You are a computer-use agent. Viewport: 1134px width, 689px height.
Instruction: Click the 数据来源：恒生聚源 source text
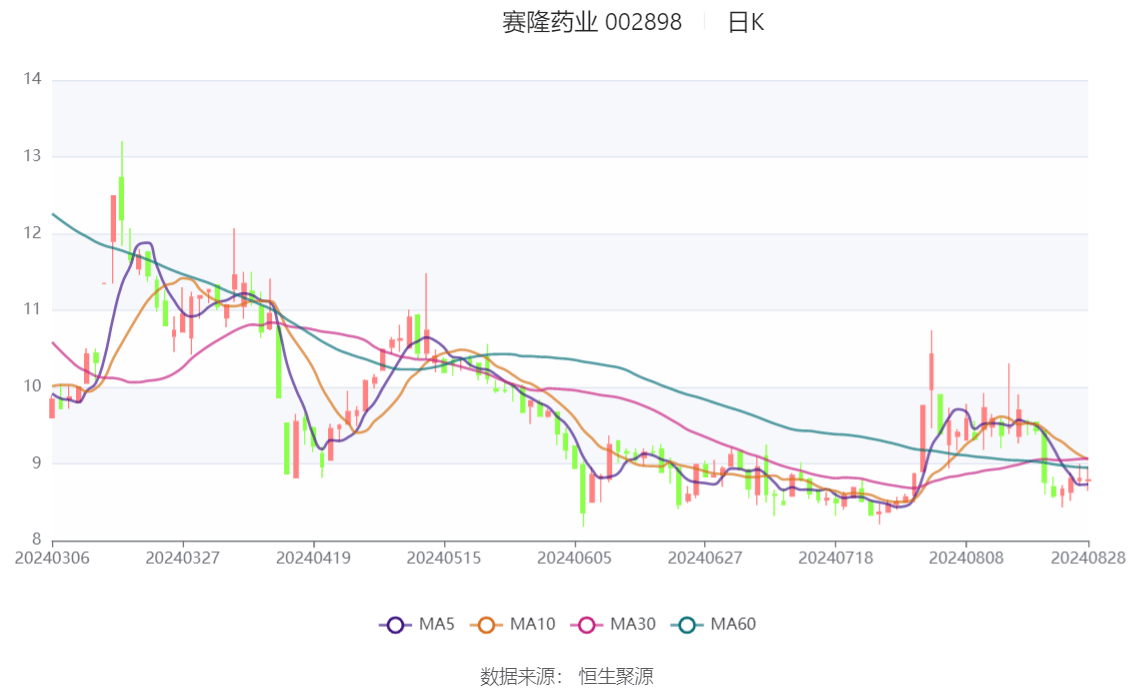(x=566, y=675)
